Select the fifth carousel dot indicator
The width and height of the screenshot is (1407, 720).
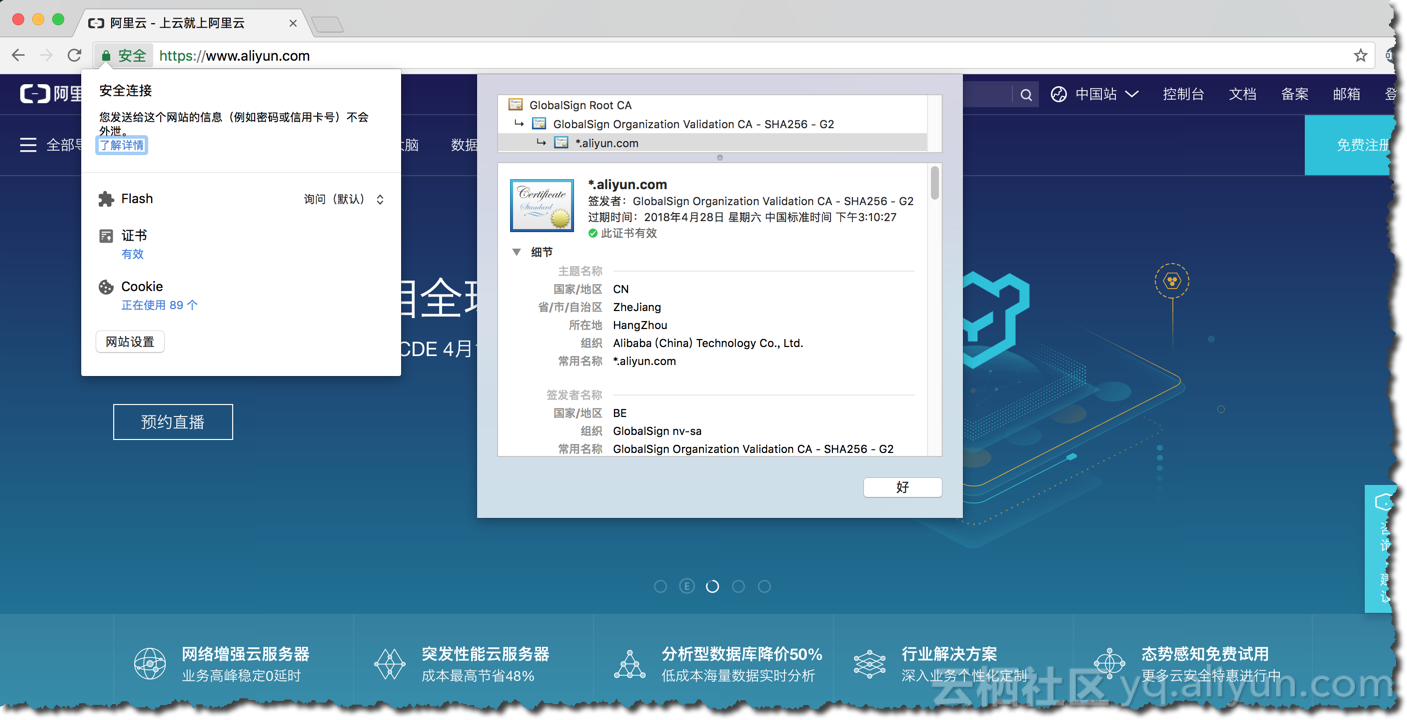(764, 586)
